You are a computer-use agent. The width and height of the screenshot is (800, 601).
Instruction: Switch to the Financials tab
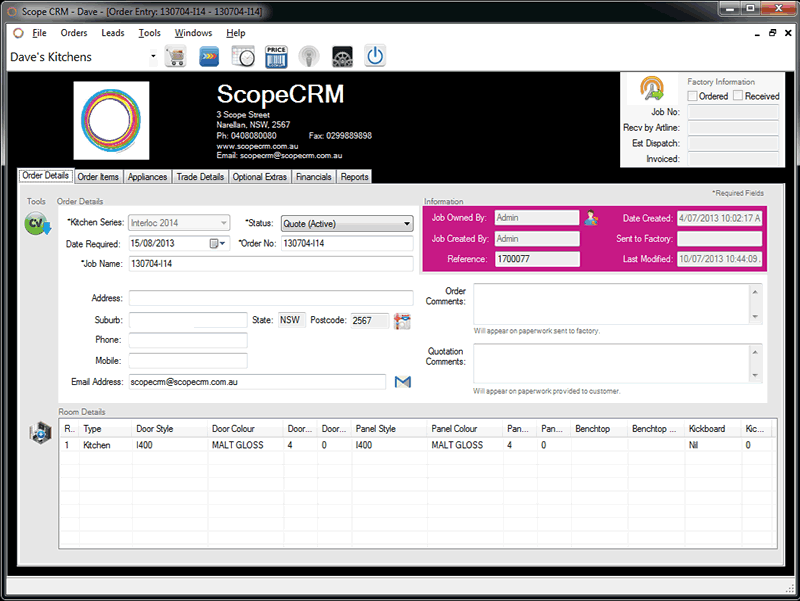pos(313,177)
